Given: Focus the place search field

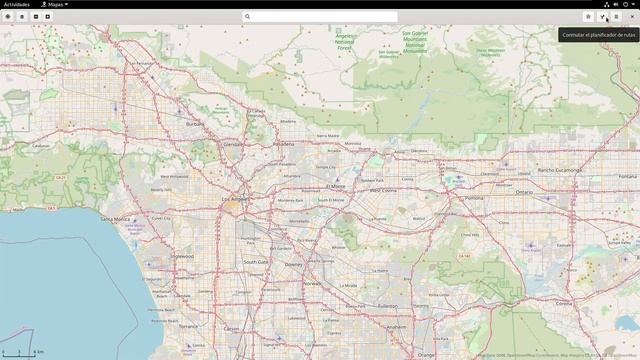Looking at the screenshot, I should click(320, 17).
